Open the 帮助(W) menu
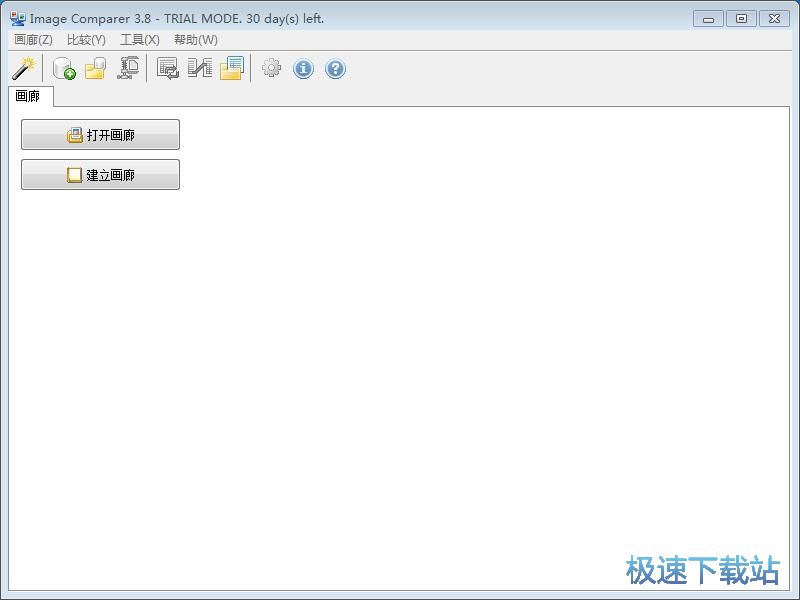 point(196,40)
